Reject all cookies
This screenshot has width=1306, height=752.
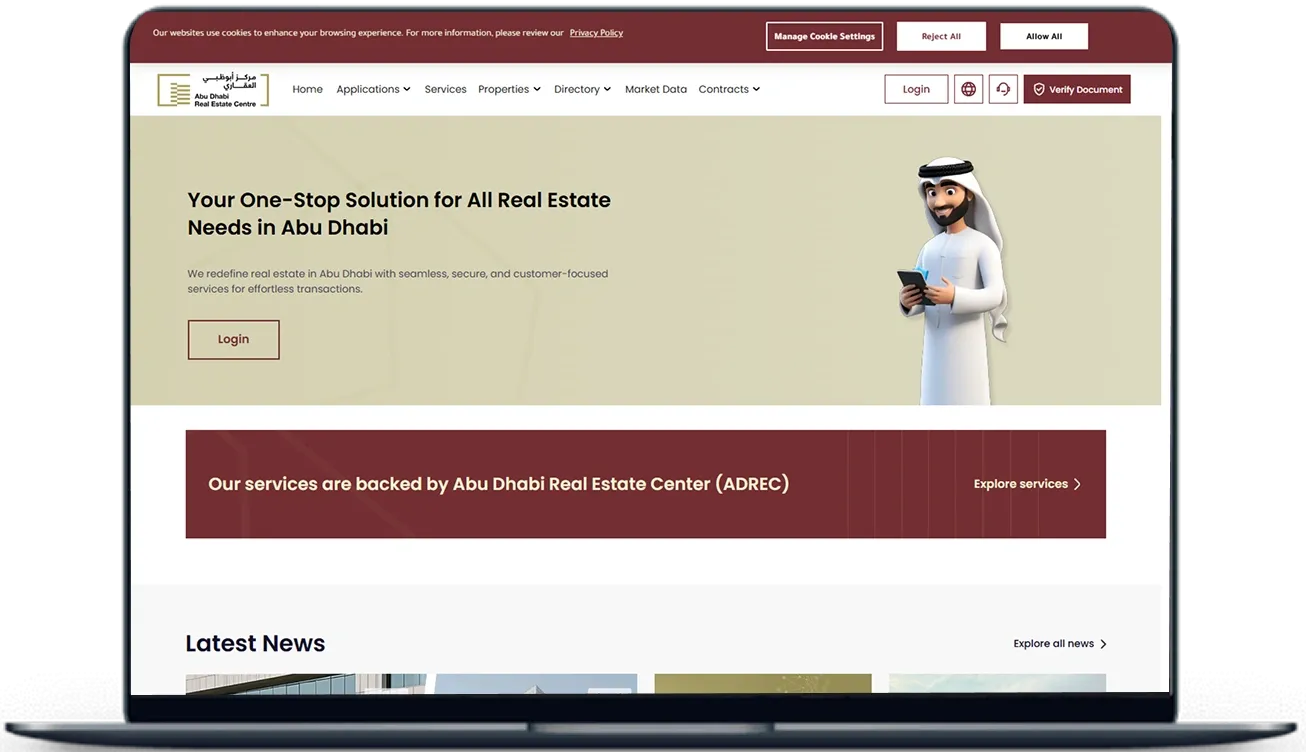pyautogui.click(x=941, y=36)
